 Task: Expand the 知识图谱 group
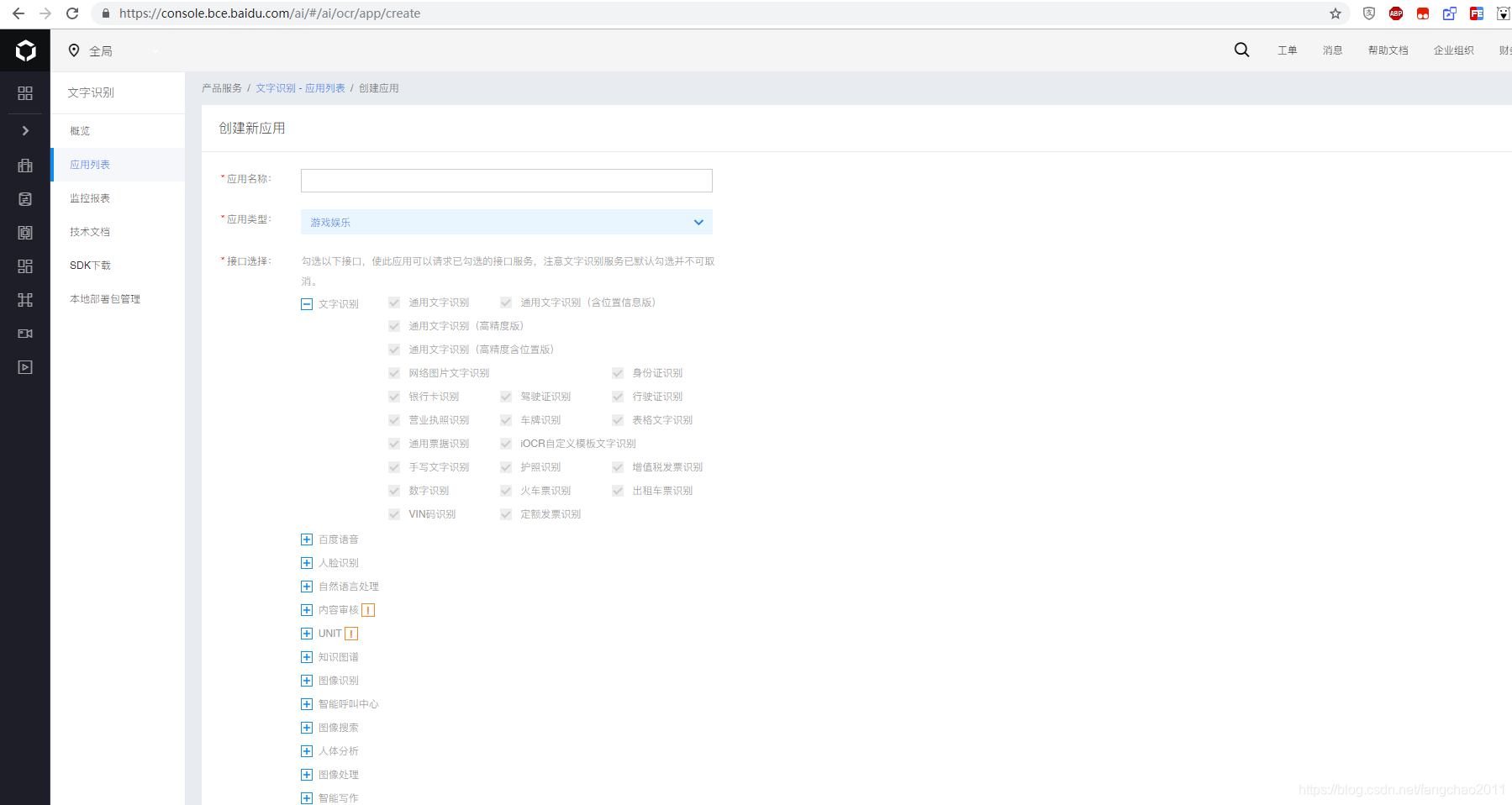[307, 657]
